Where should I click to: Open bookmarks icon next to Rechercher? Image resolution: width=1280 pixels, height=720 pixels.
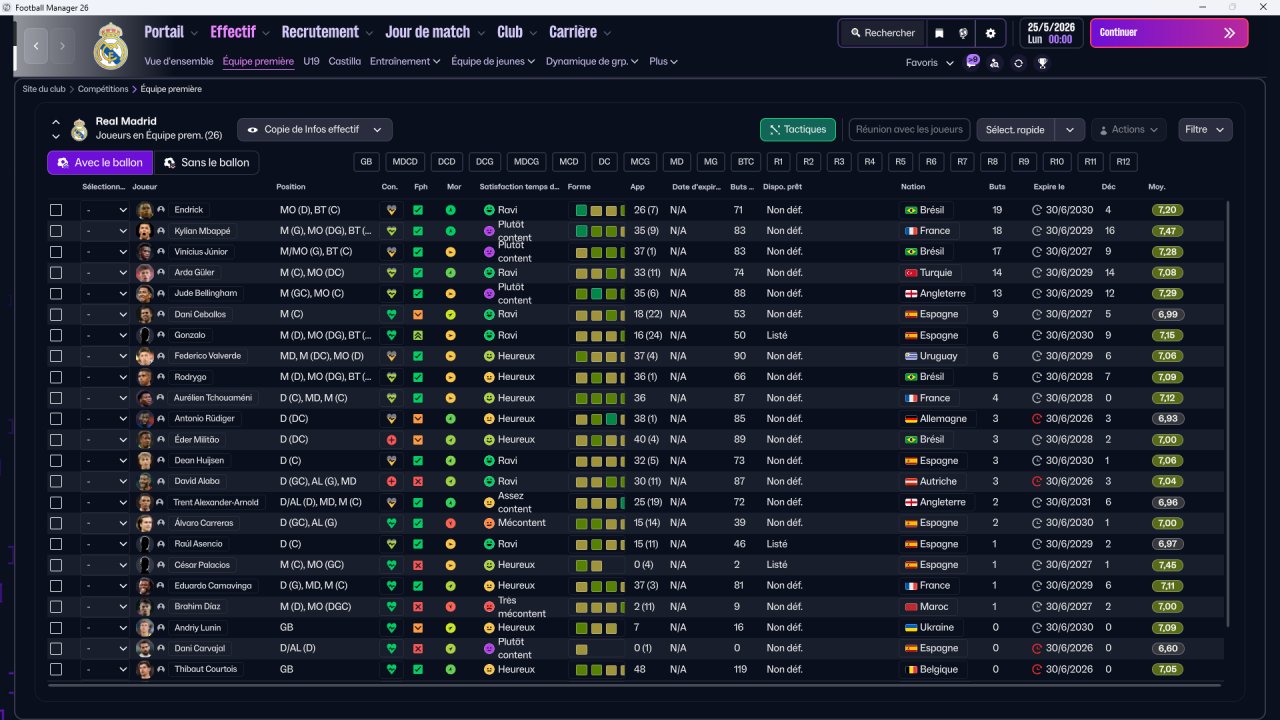click(x=939, y=33)
